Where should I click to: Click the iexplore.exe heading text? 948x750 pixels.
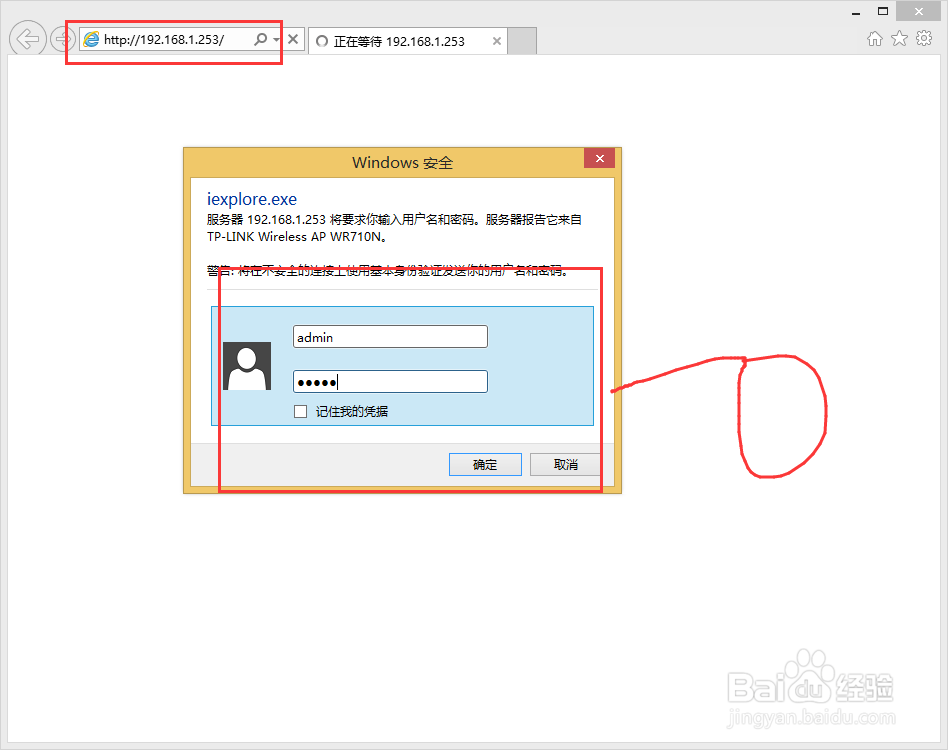click(x=251, y=199)
